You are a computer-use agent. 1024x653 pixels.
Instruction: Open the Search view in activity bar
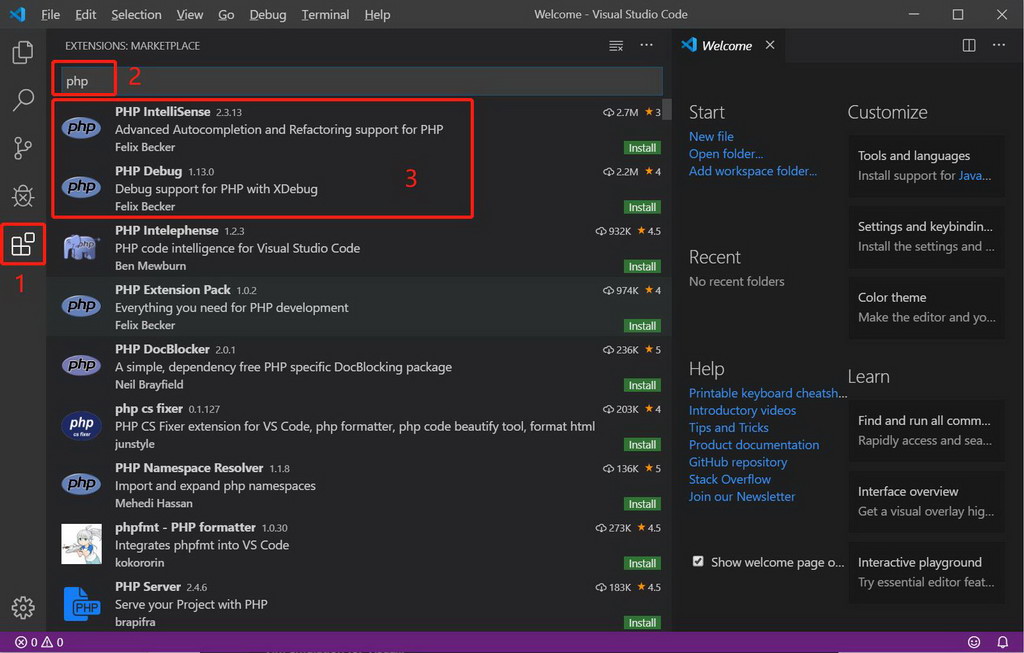[23, 100]
